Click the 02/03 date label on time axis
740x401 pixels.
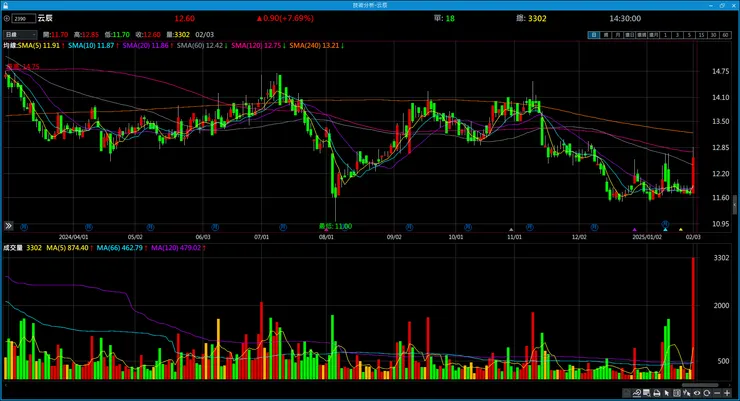(x=693, y=237)
